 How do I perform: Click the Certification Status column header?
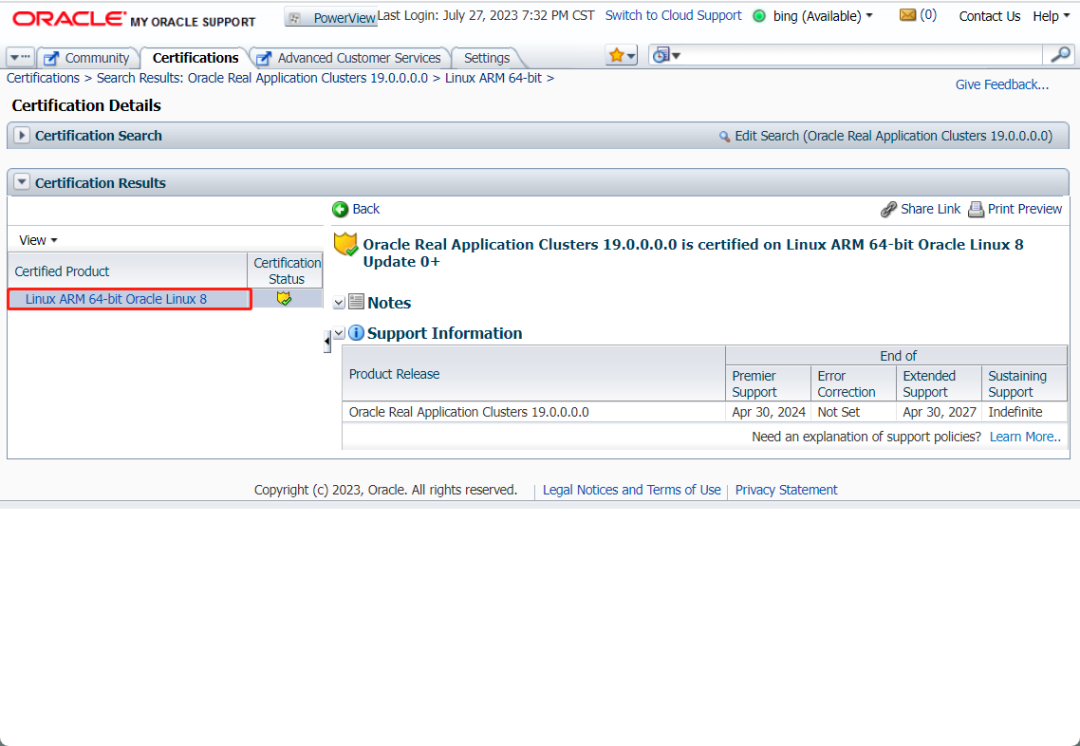tap(286, 271)
